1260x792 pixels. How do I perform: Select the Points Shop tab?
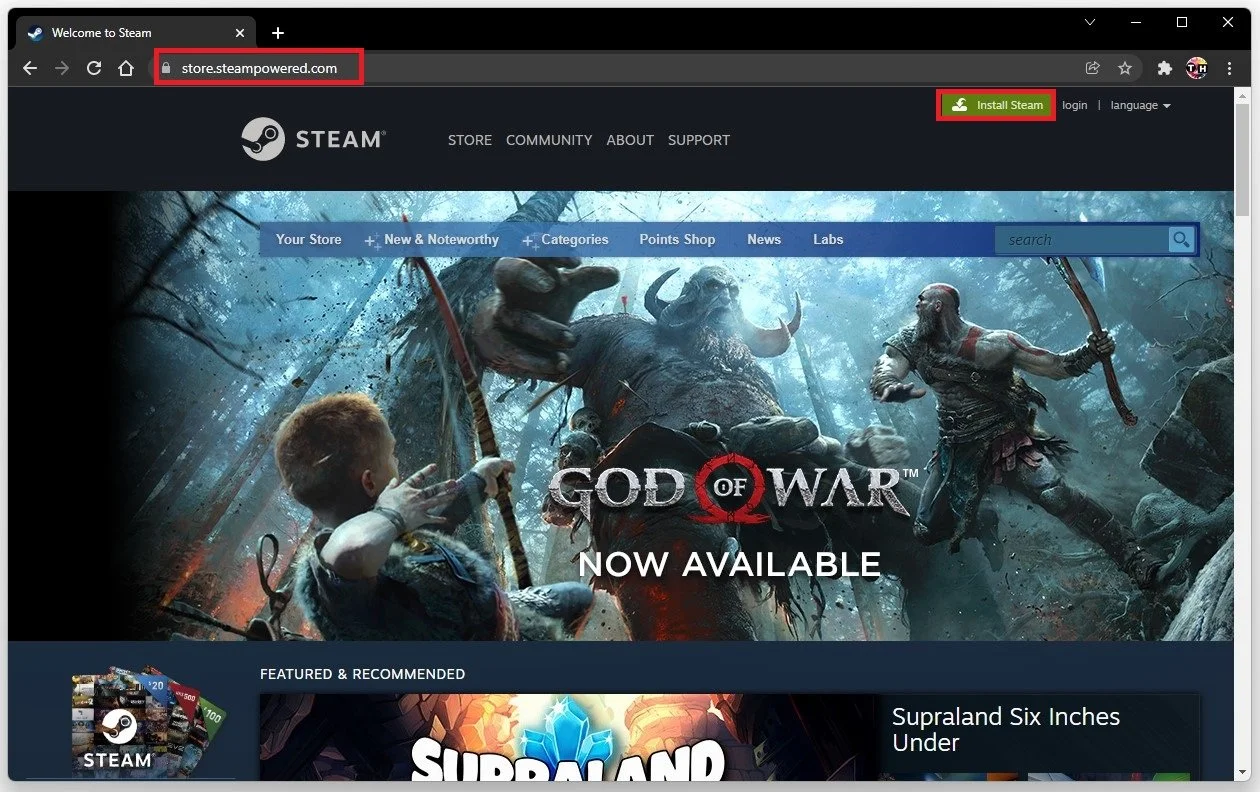(x=677, y=239)
